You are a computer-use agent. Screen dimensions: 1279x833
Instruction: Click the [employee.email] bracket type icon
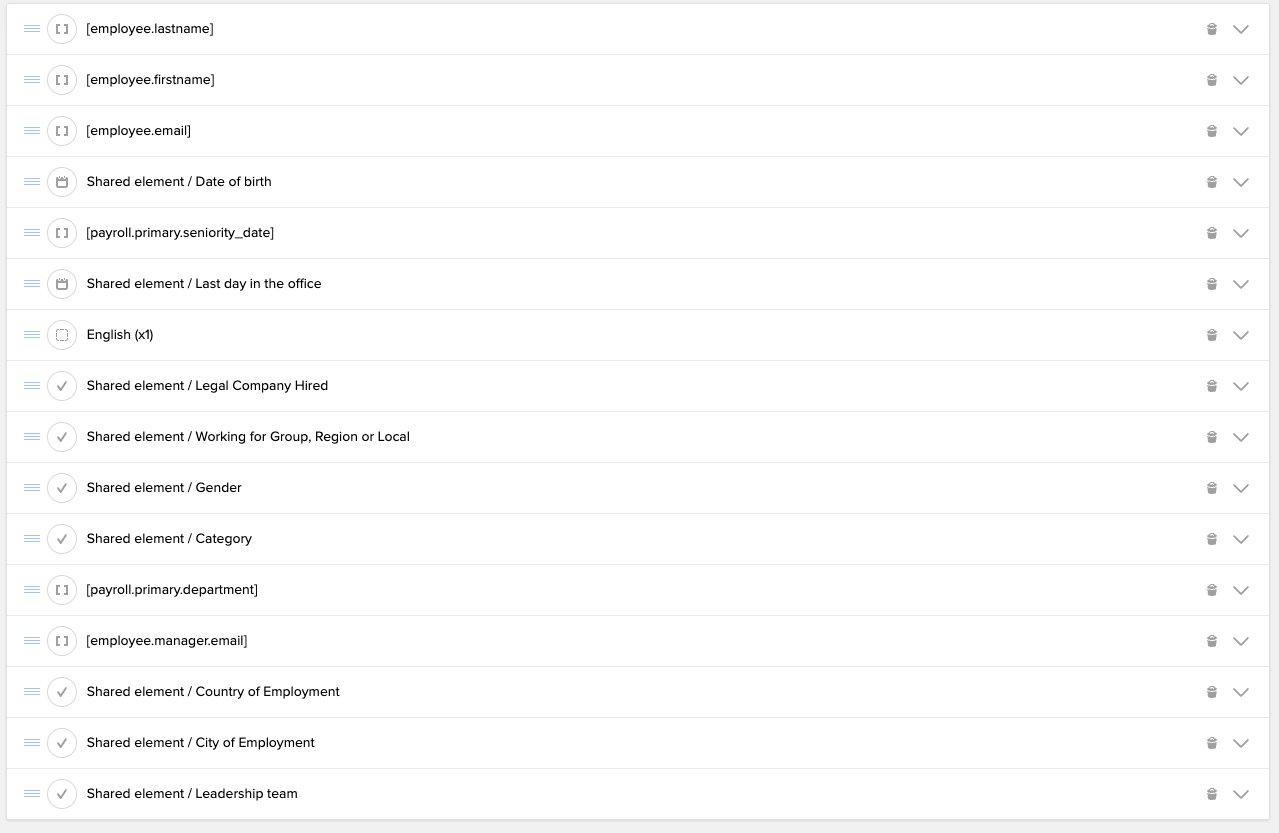[x=62, y=131]
